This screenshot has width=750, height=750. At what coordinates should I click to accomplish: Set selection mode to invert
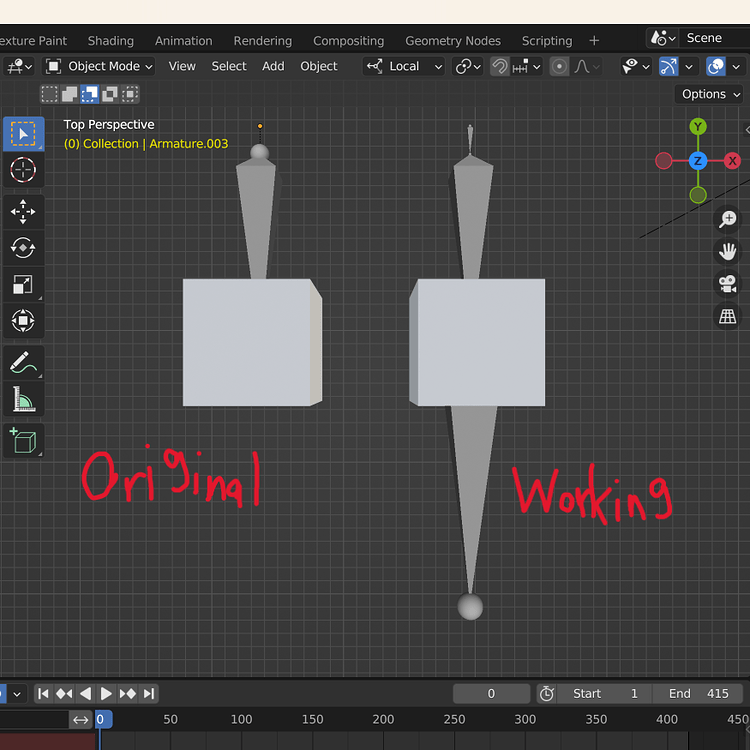pos(110,94)
